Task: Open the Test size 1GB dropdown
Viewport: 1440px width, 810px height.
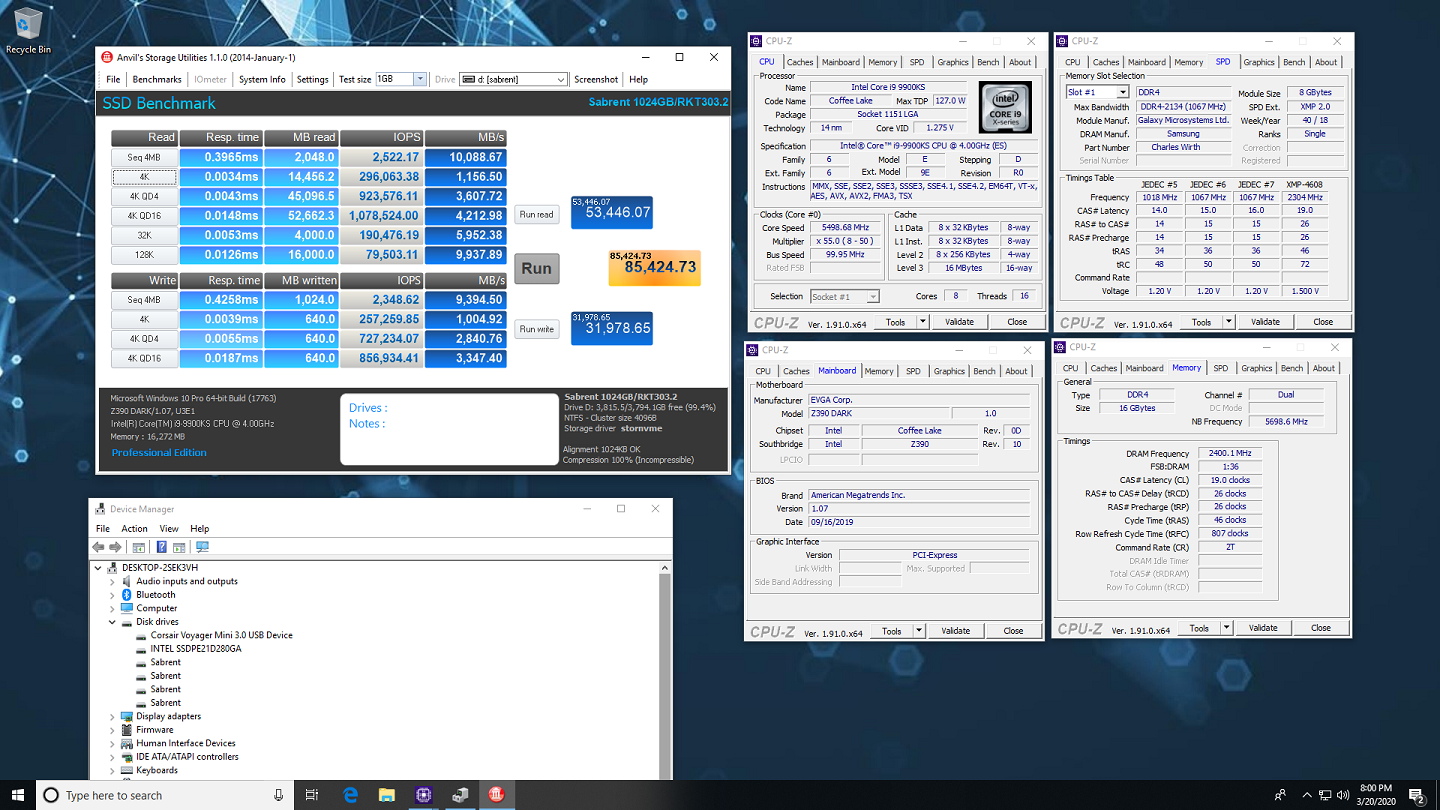Action: pos(420,79)
